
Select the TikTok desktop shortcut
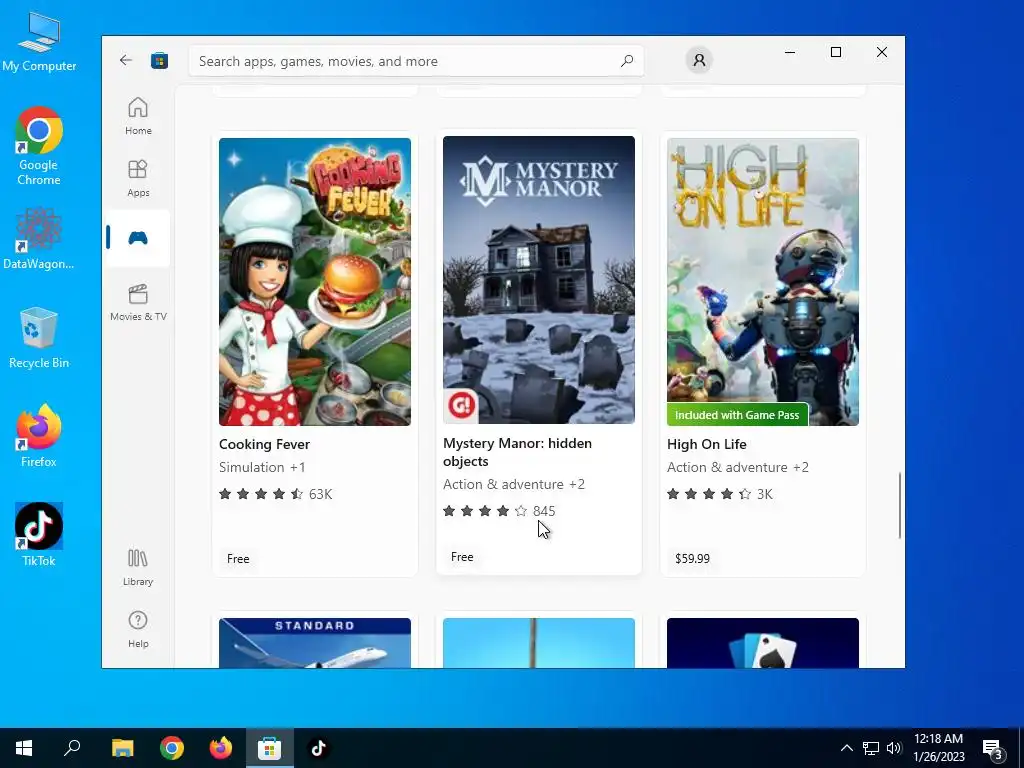pyautogui.click(x=39, y=535)
